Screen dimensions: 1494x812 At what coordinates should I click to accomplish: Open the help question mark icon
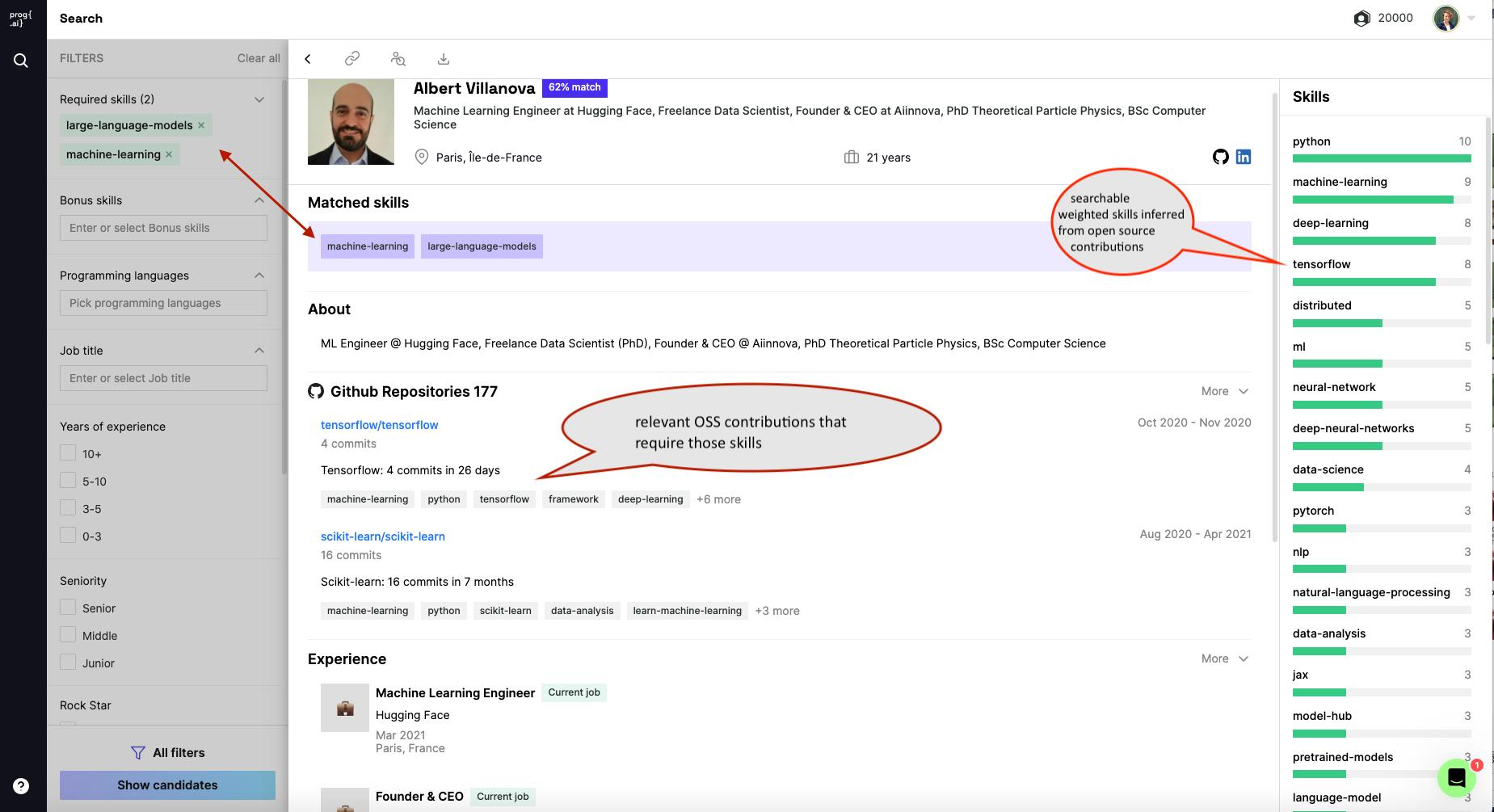[21, 786]
